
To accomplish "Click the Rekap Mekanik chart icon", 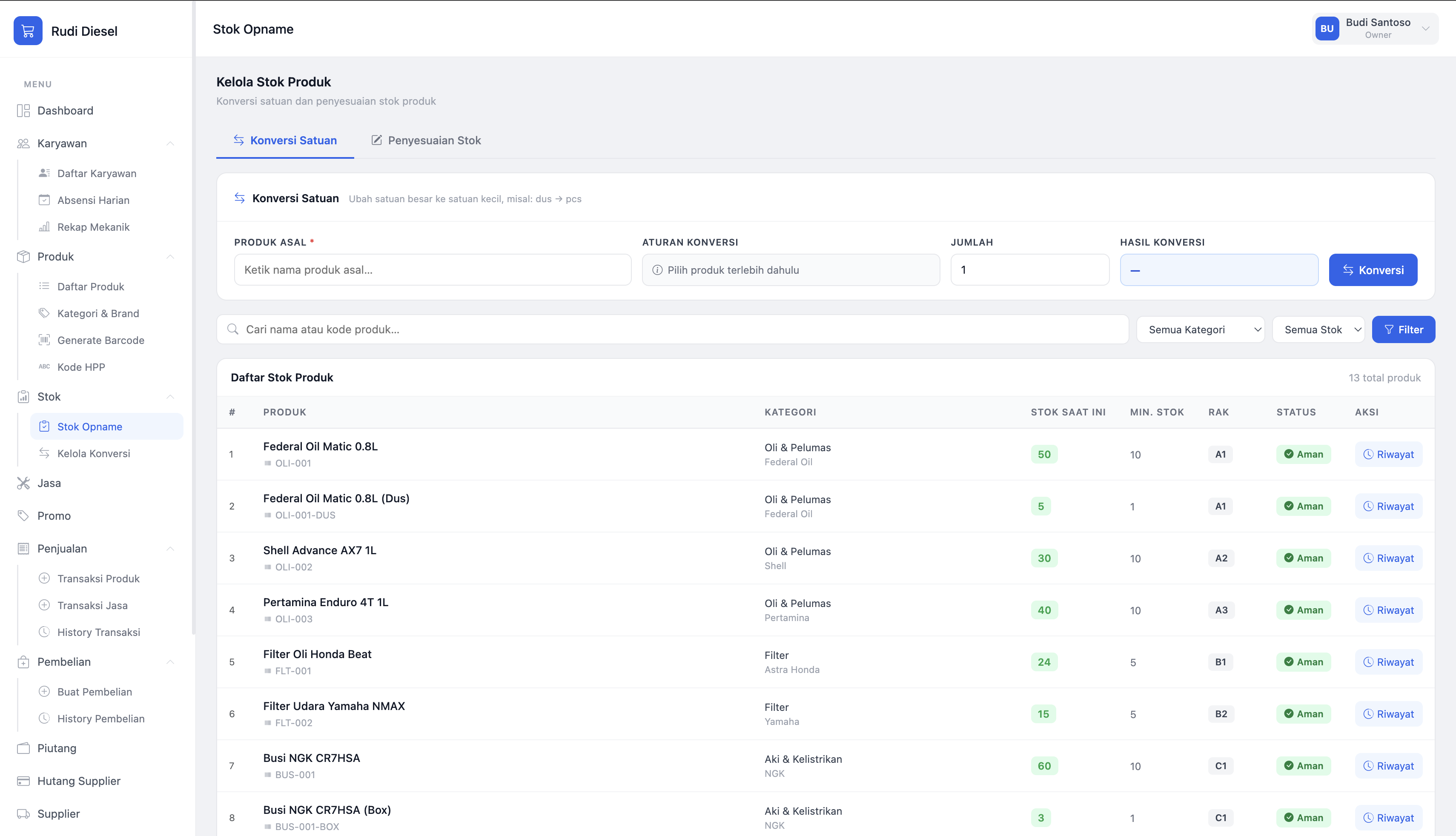I will tap(44, 227).
